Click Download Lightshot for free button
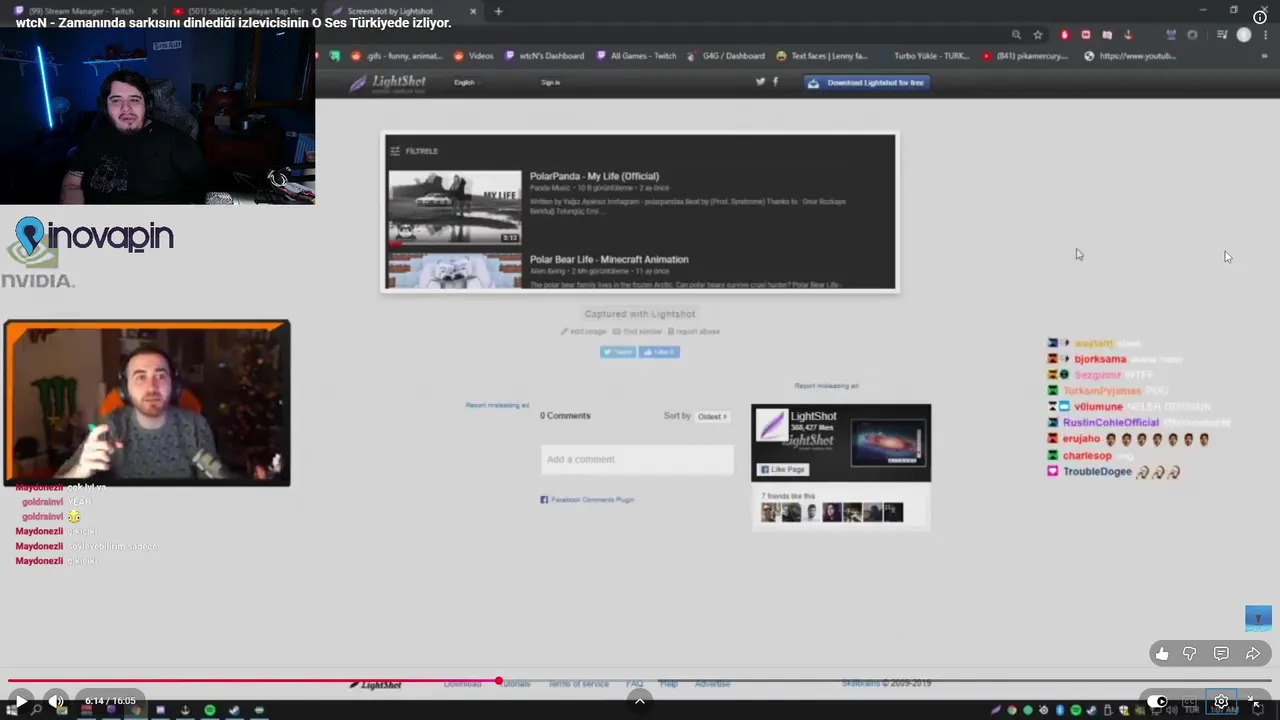Screen dimensions: 1280x720 pos(867,82)
